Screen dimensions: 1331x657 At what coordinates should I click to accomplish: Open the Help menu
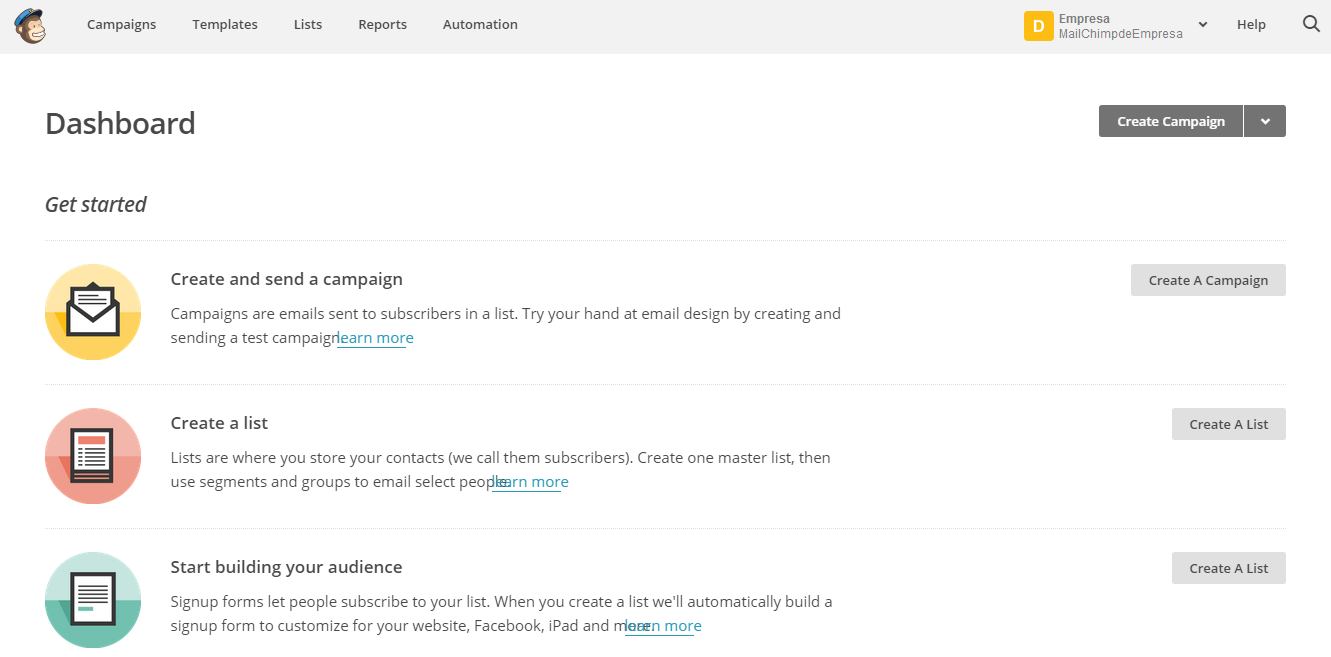point(1251,24)
